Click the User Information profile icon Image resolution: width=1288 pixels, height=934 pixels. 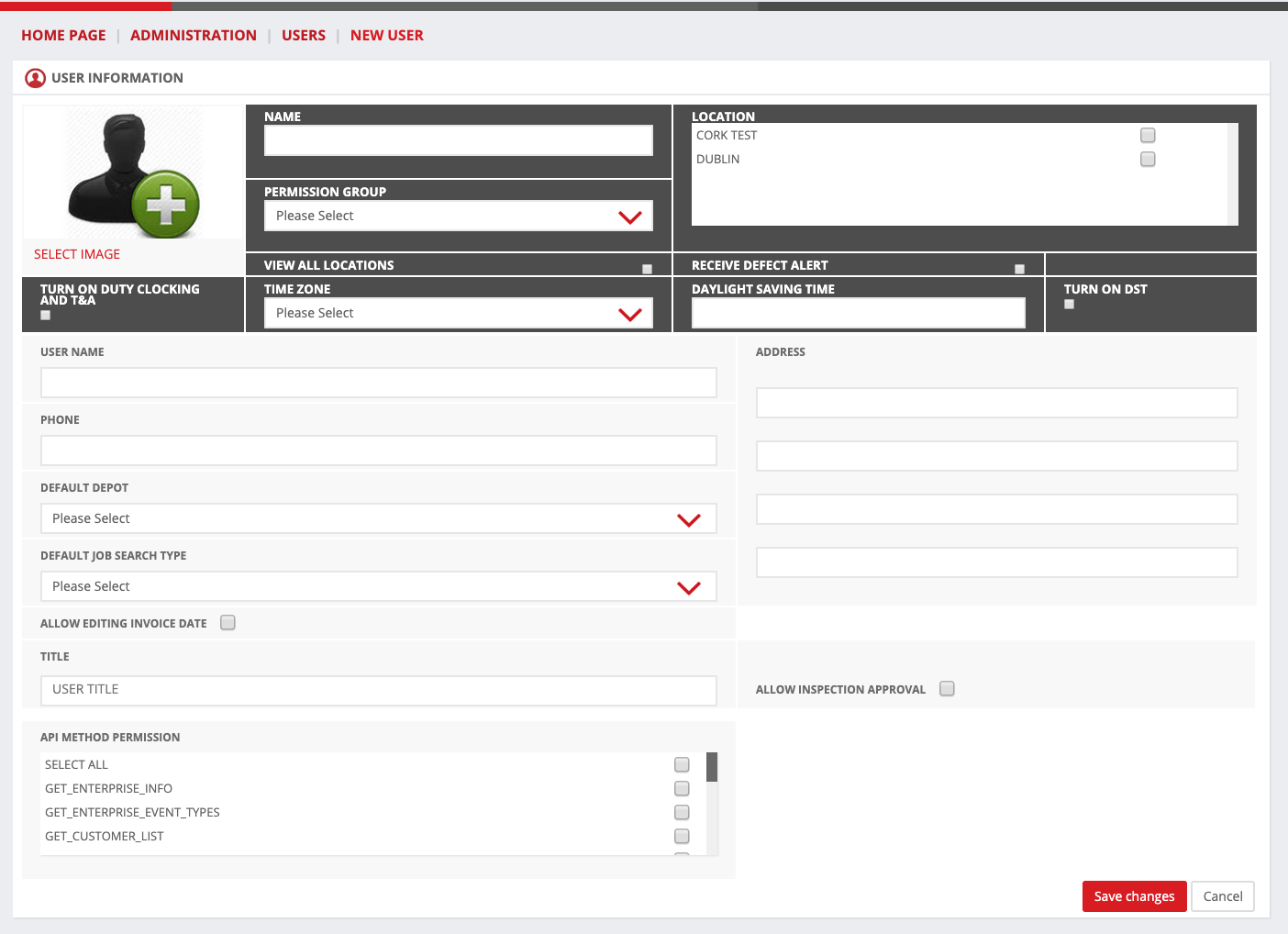click(x=36, y=78)
